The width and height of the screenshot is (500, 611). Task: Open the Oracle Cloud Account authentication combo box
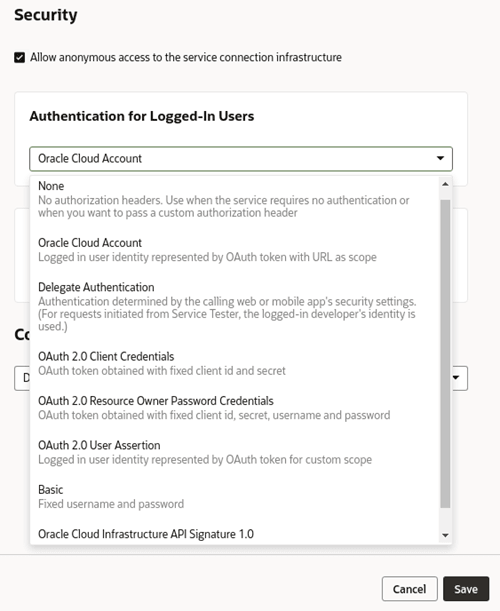click(241, 159)
